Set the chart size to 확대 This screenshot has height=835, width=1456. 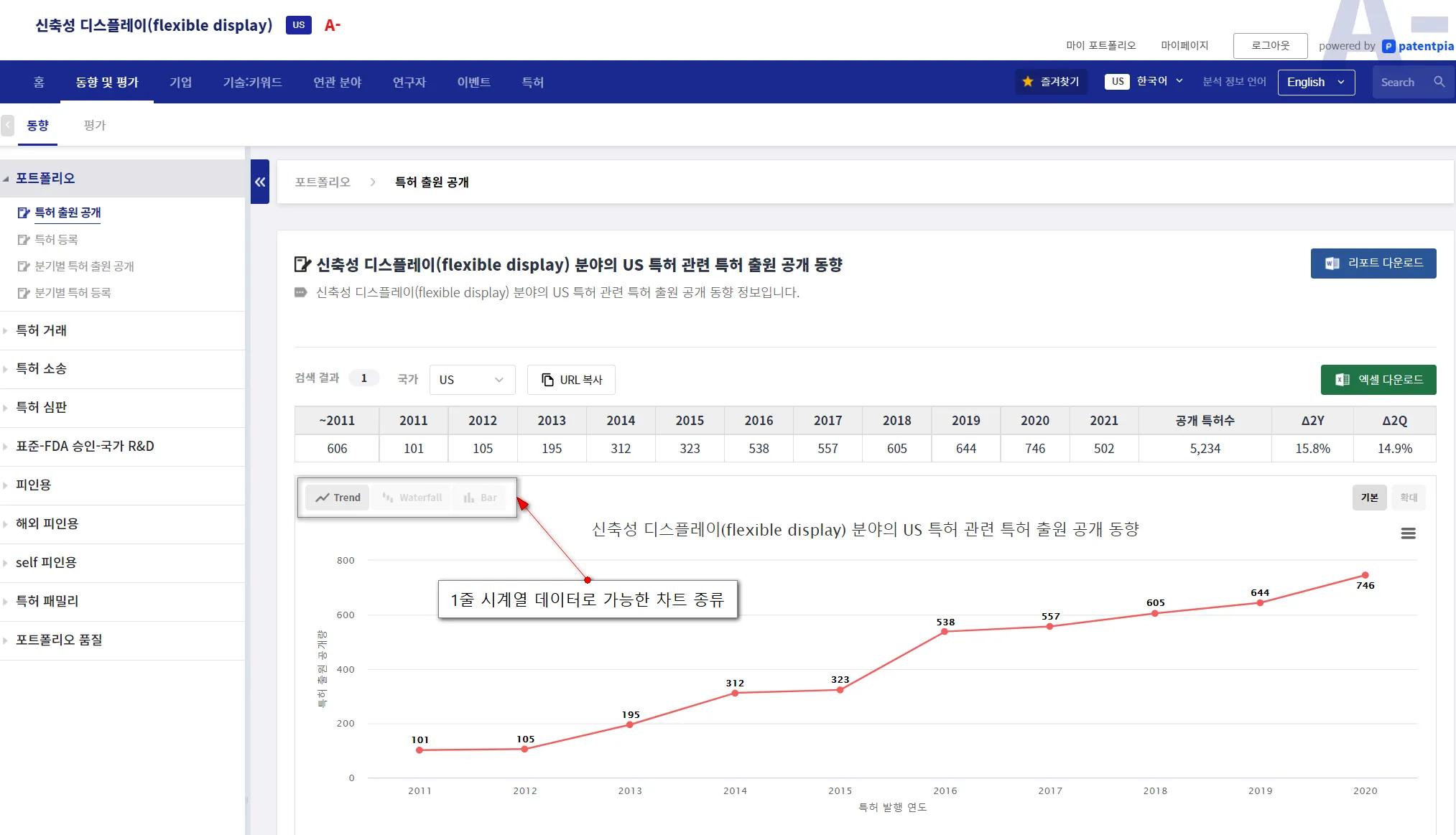[1409, 498]
